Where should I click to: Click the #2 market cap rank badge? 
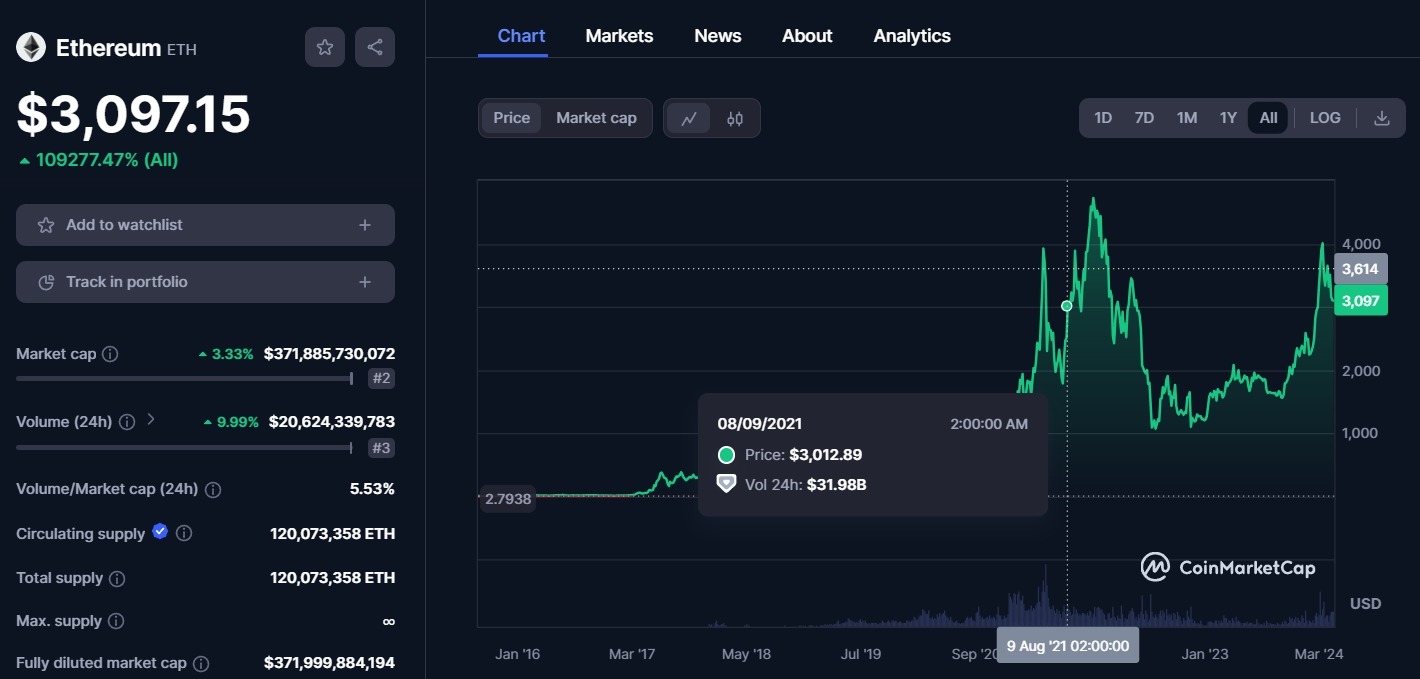coord(381,378)
